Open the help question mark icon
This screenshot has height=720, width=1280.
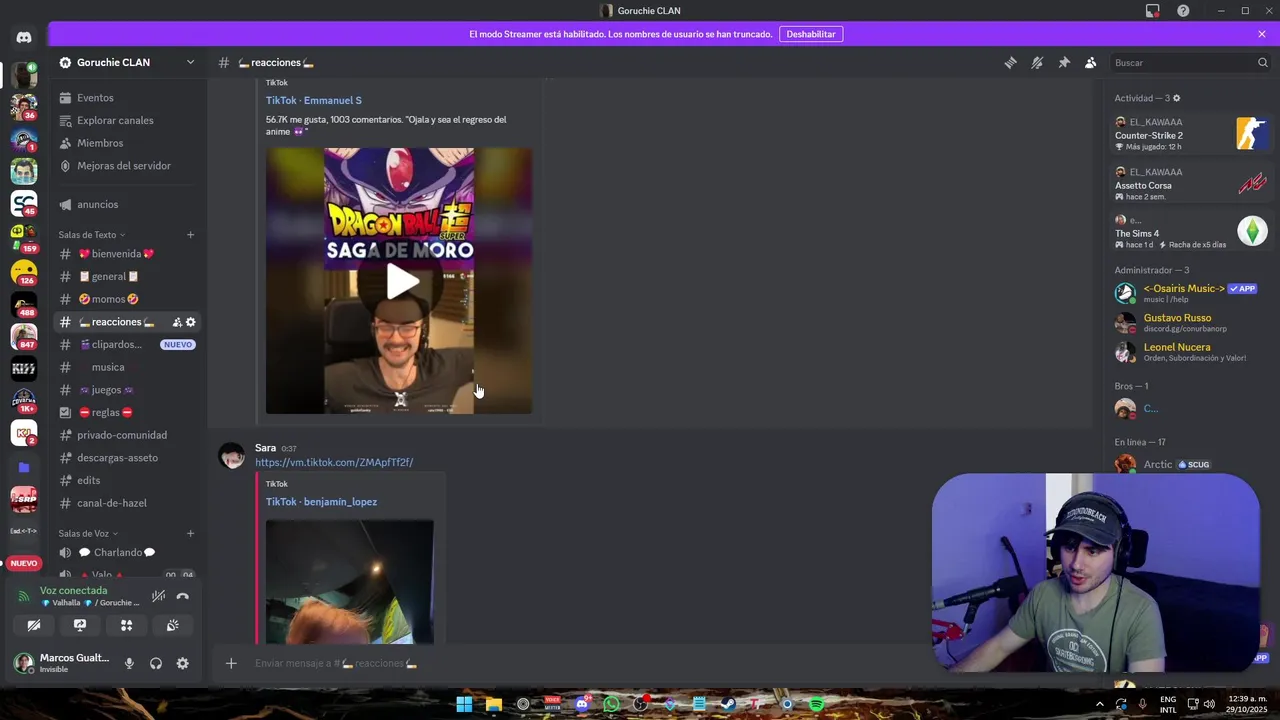[1183, 11]
